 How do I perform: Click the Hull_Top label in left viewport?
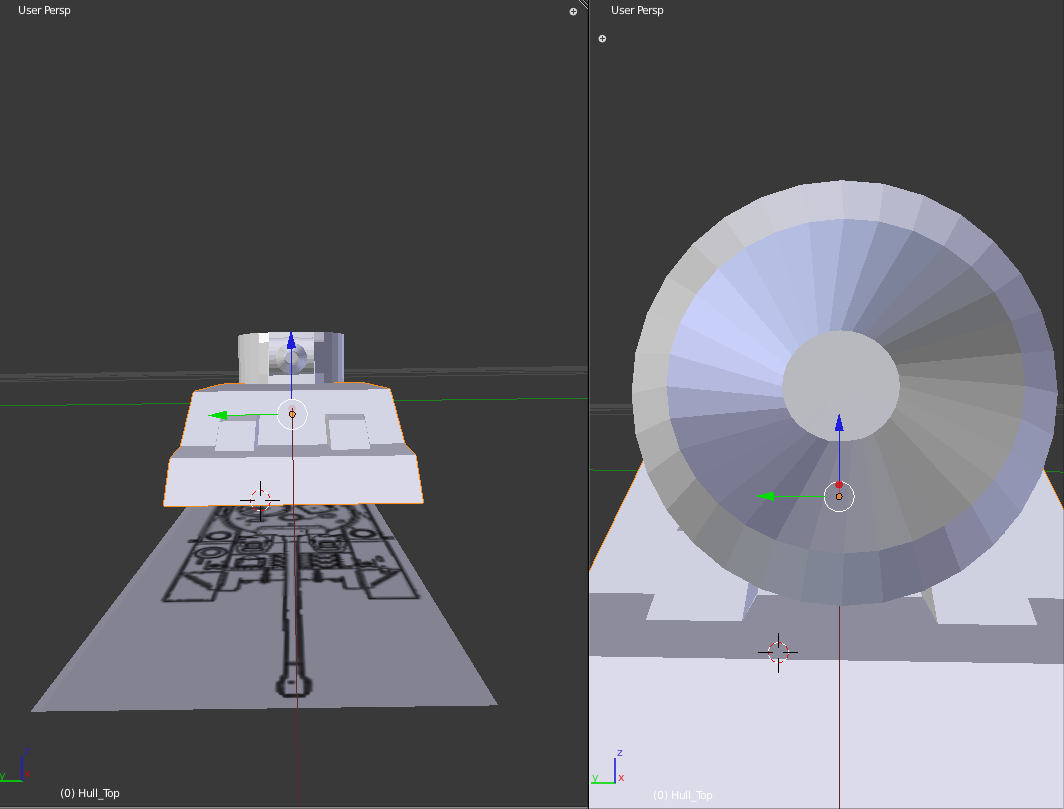click(x=90, y=793)
